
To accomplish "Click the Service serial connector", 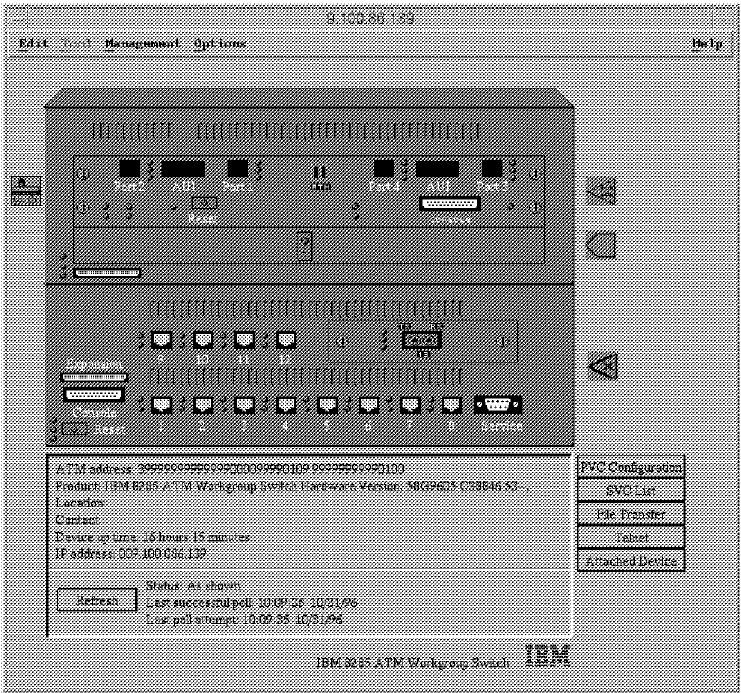I will (498, 405).
